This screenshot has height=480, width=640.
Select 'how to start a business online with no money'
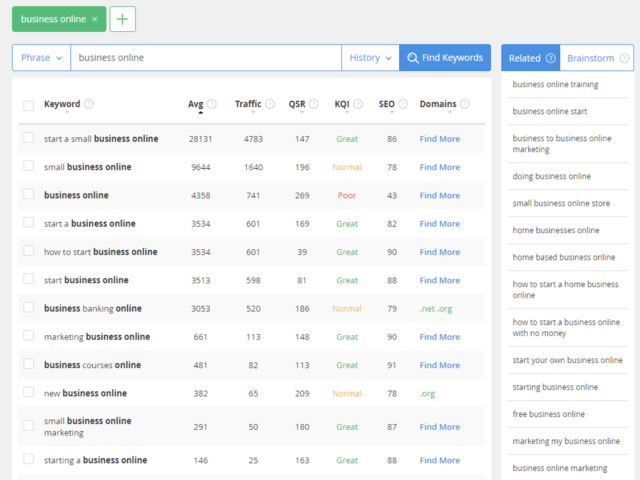[567, 327]
